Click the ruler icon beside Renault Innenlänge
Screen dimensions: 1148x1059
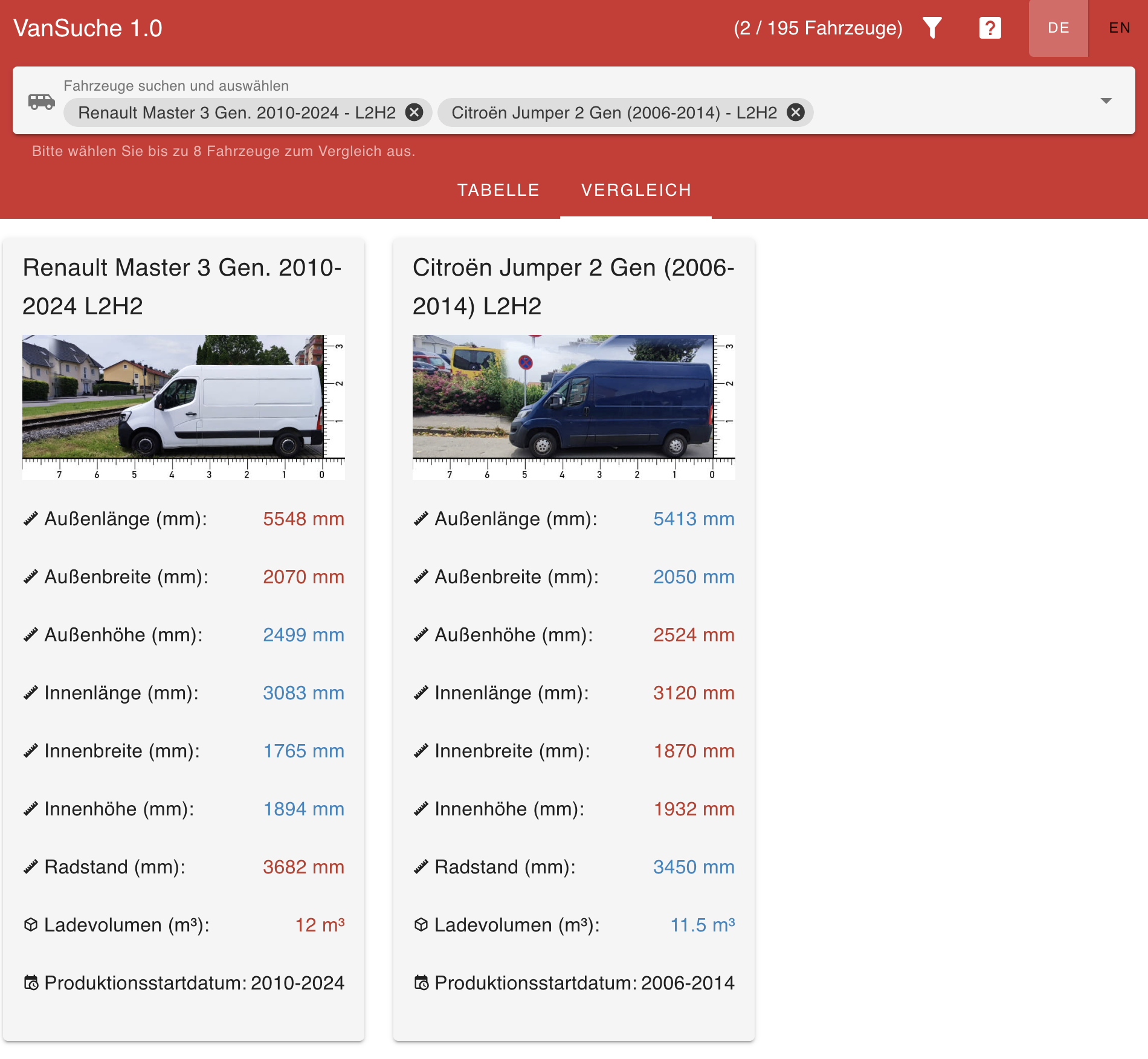[x=31, y=693]
